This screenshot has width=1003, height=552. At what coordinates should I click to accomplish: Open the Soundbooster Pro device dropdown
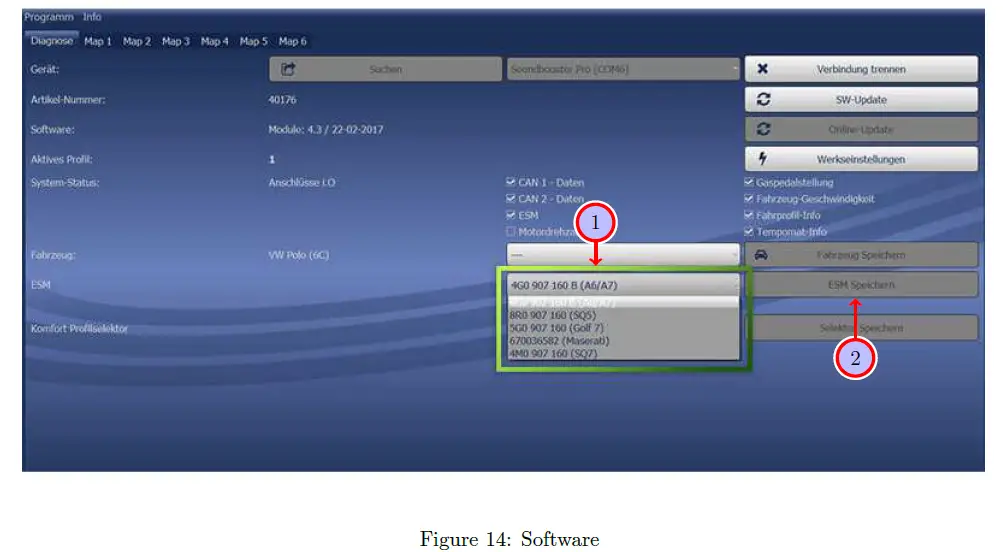click(x=623, y=69)
